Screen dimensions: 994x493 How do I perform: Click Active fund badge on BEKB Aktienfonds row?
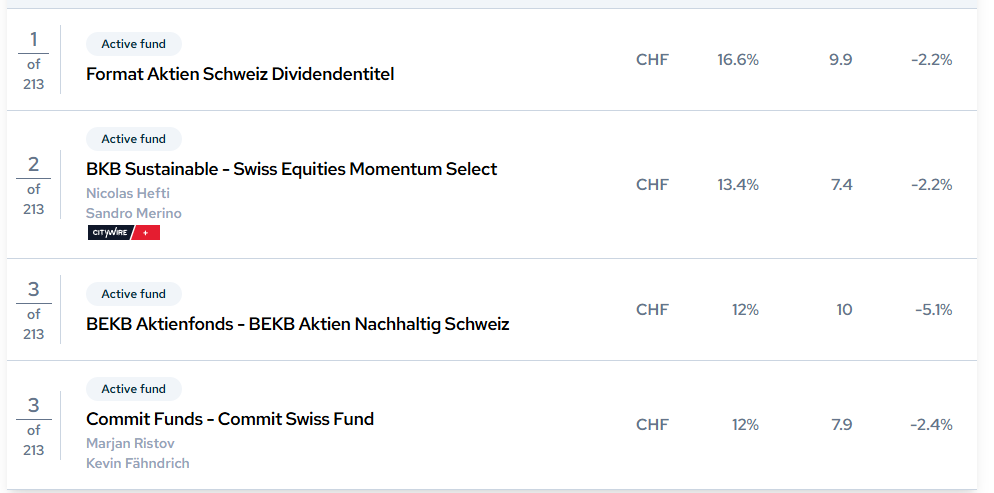[x=134, y=294]
